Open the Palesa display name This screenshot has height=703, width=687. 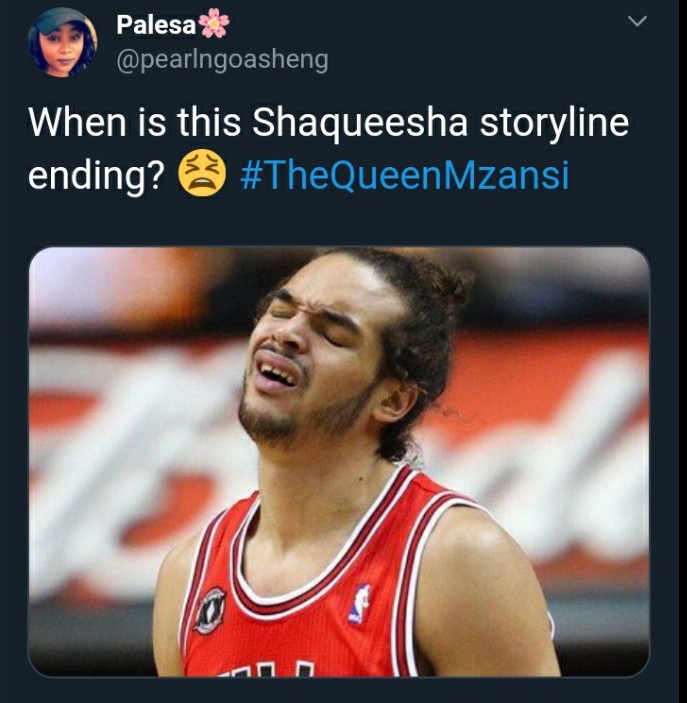point(156,25)
